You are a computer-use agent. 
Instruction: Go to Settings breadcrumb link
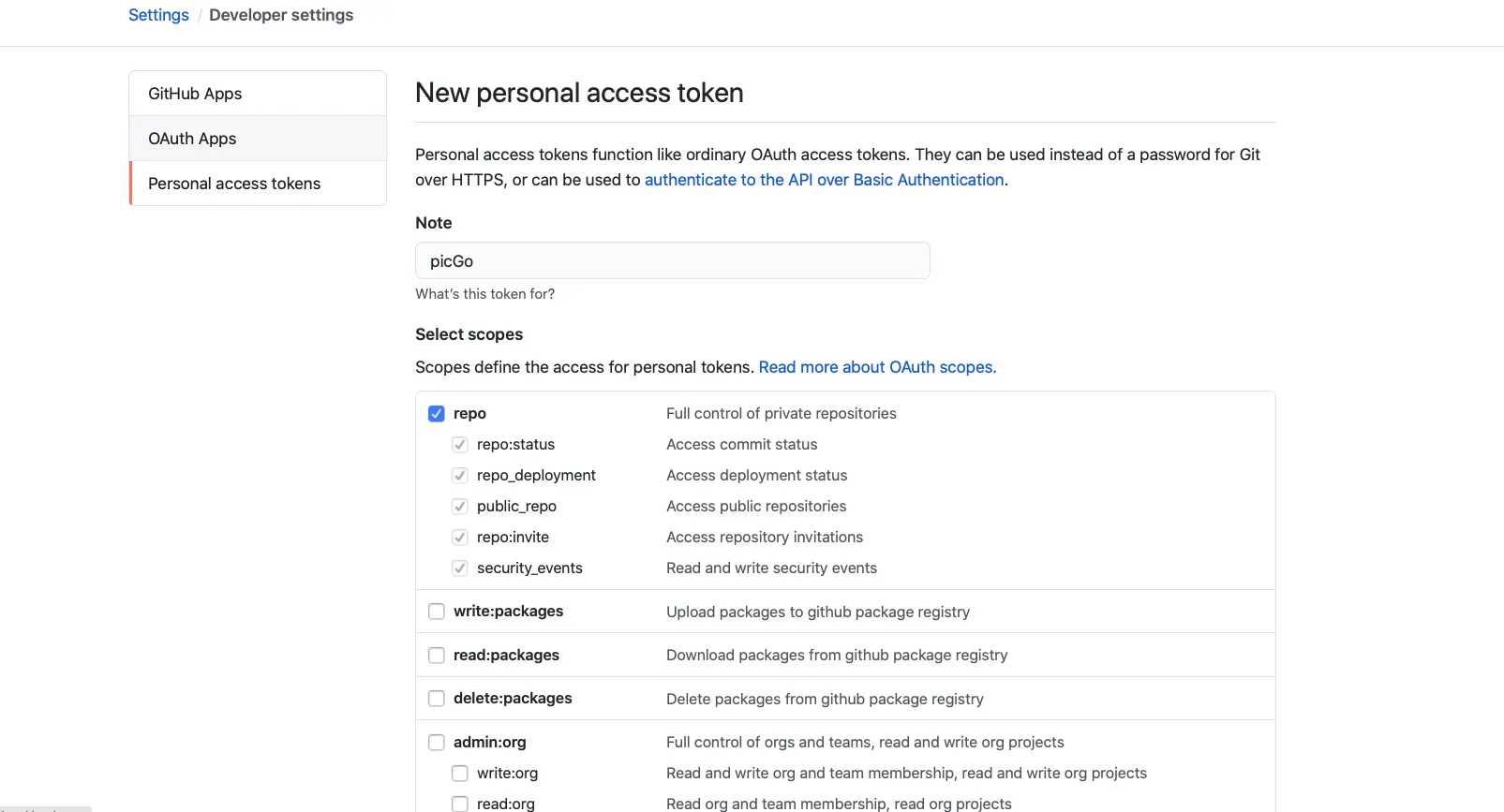pyautogui.click(x=158, y=15)
